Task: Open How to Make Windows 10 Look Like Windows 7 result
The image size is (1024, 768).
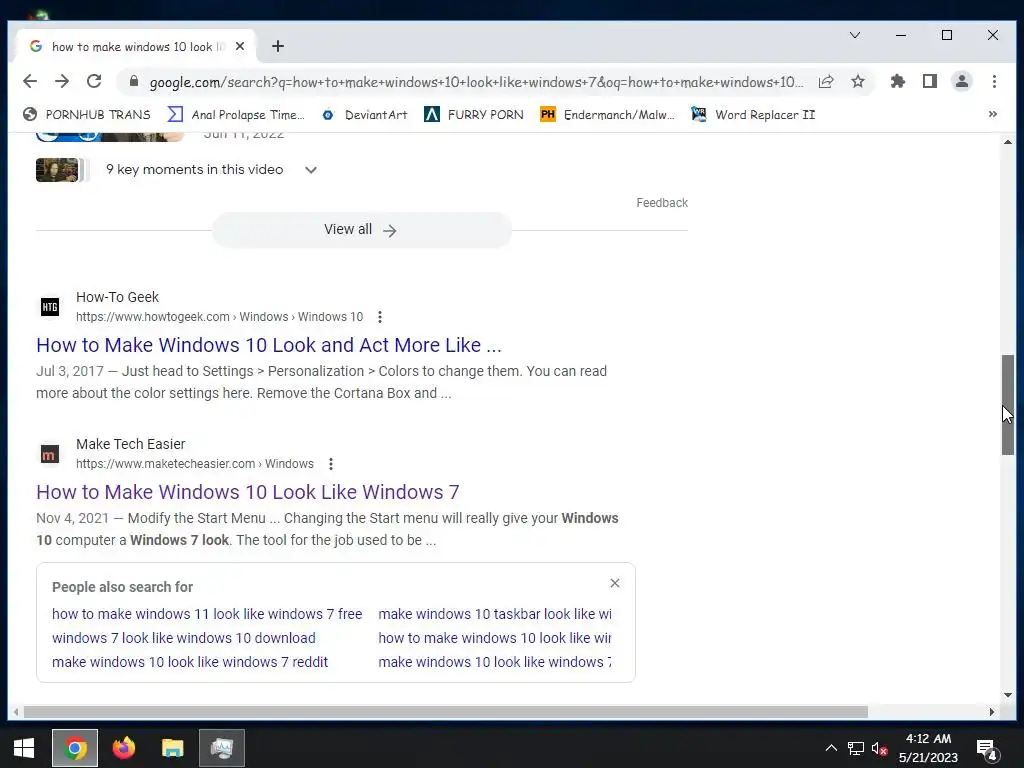Action: tap(248, 492)
